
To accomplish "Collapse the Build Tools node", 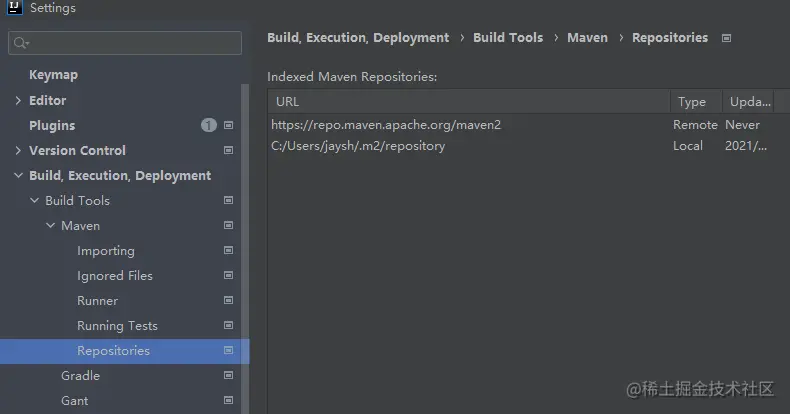I will [34, 200].
